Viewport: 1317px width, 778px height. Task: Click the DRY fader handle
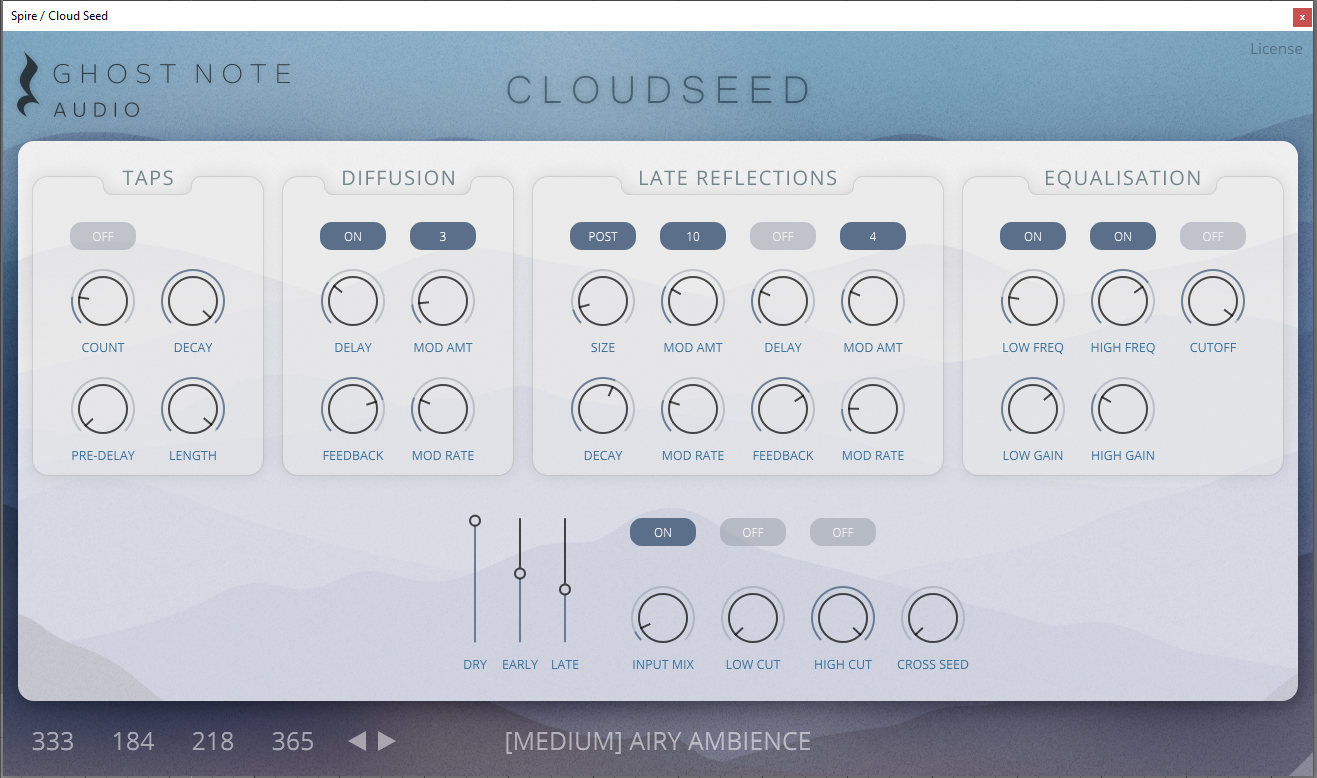[475, 521]
